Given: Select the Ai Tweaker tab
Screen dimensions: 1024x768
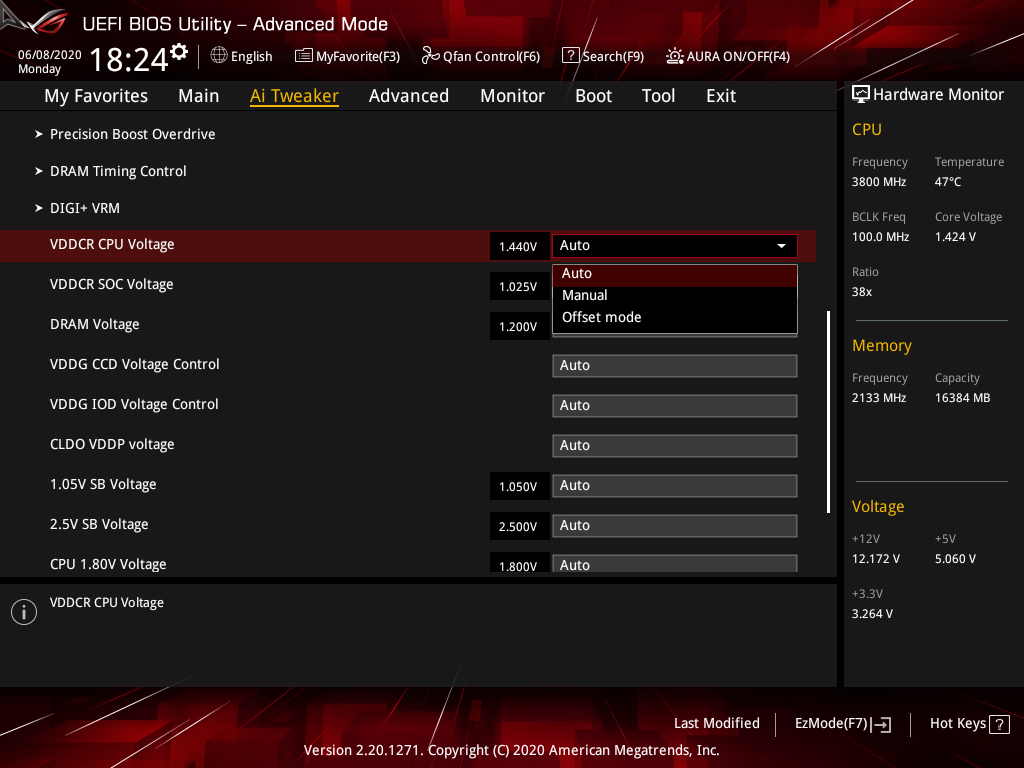Looking at the screenshot, I should point(294,96).
